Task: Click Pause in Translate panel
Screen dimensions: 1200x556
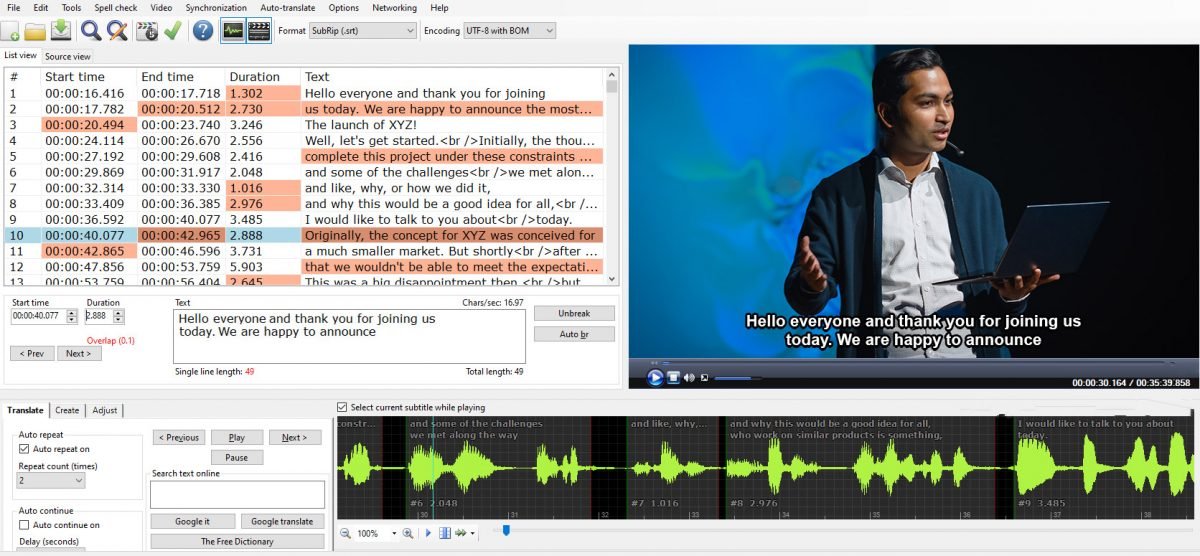Action: pos(236,457)
